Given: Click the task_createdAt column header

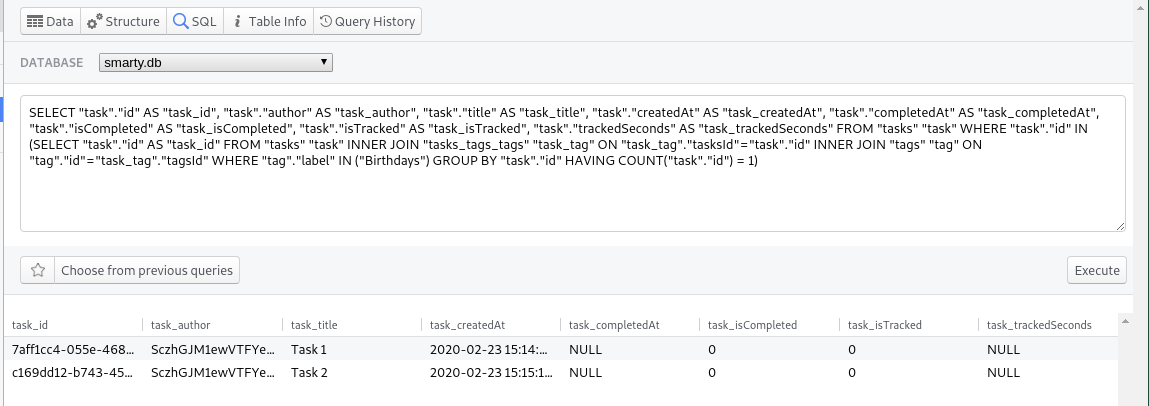Looking at the screenshot, I should pos(491,325).
